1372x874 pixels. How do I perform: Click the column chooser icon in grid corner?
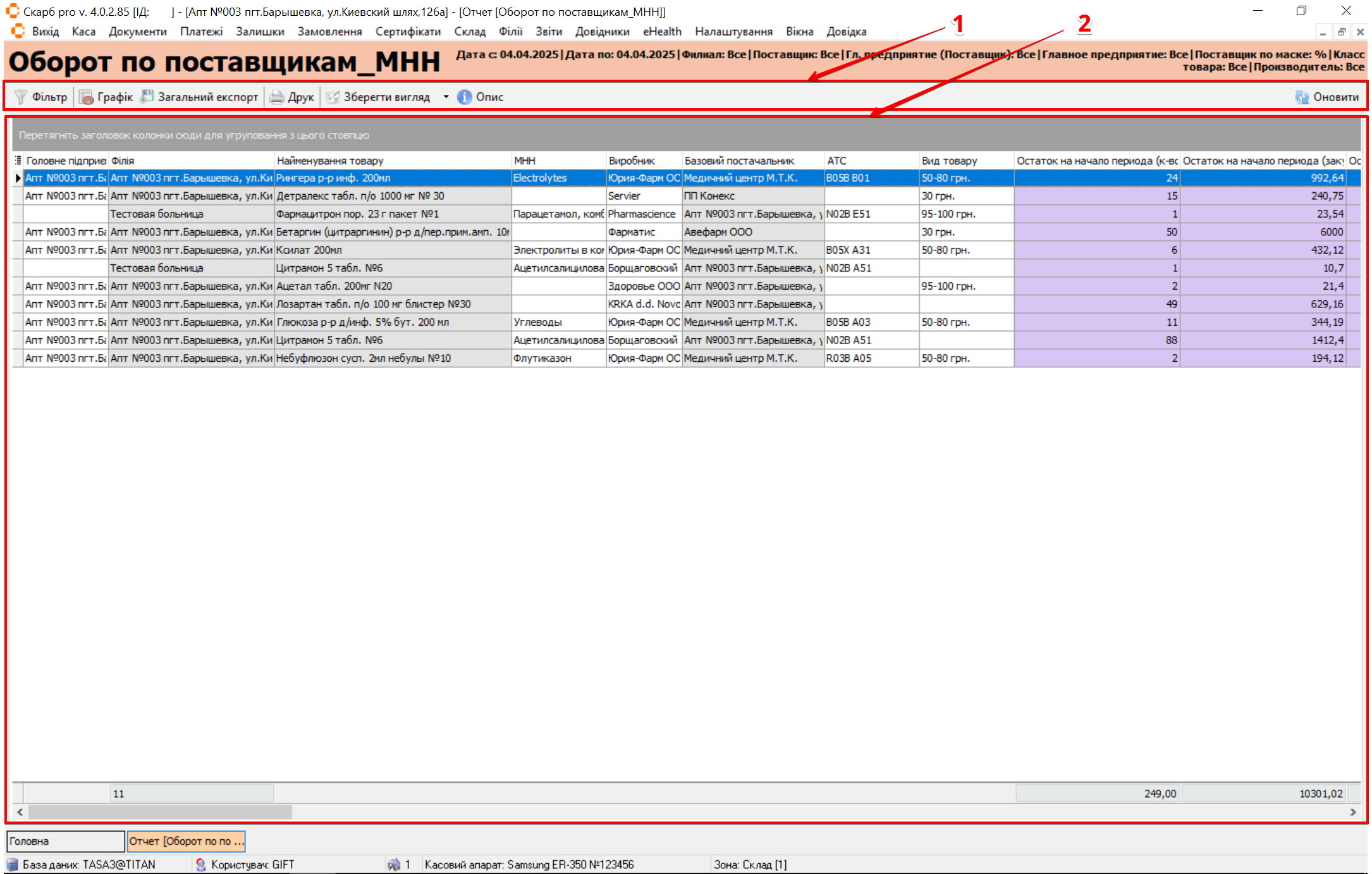(x=18, y=161)
